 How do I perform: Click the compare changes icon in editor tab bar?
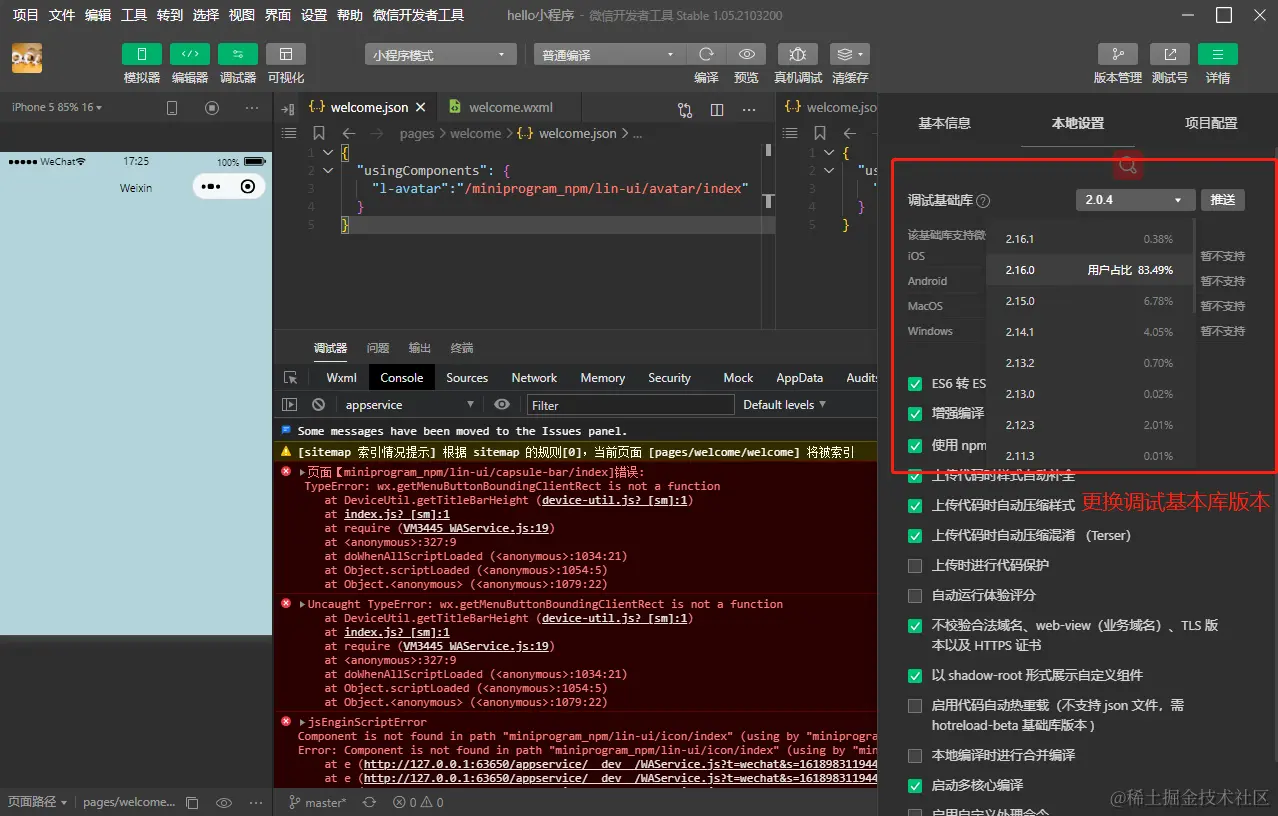(685, 110)
